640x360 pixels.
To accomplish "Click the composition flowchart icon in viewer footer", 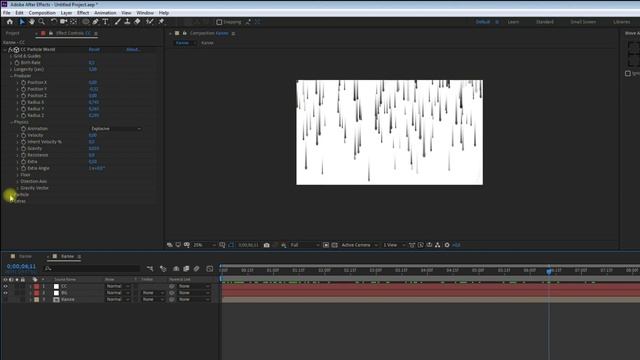I will [x=438, y=245].
